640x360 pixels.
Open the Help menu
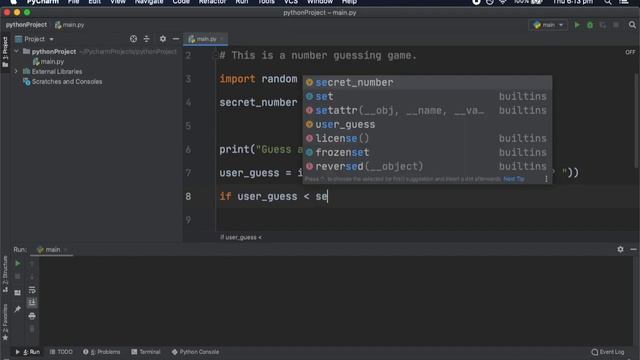click(x=349, y=2)
